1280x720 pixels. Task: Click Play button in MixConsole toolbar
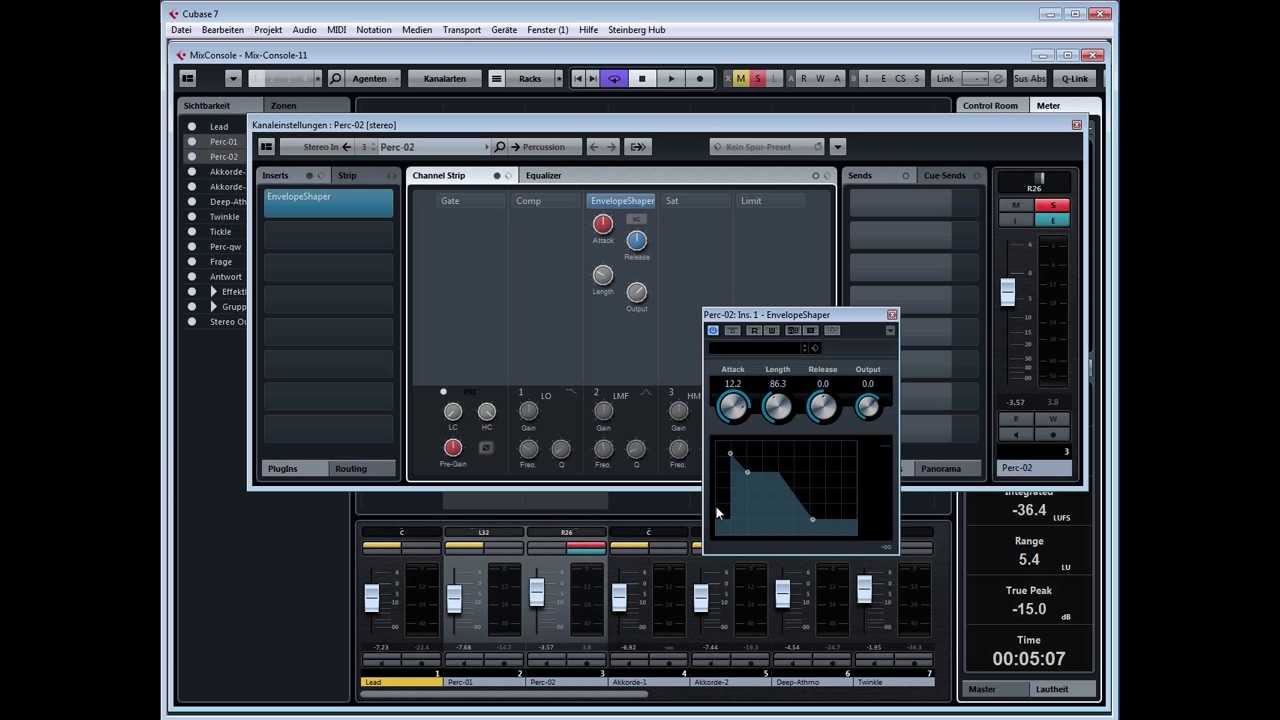tap(671, 79)
